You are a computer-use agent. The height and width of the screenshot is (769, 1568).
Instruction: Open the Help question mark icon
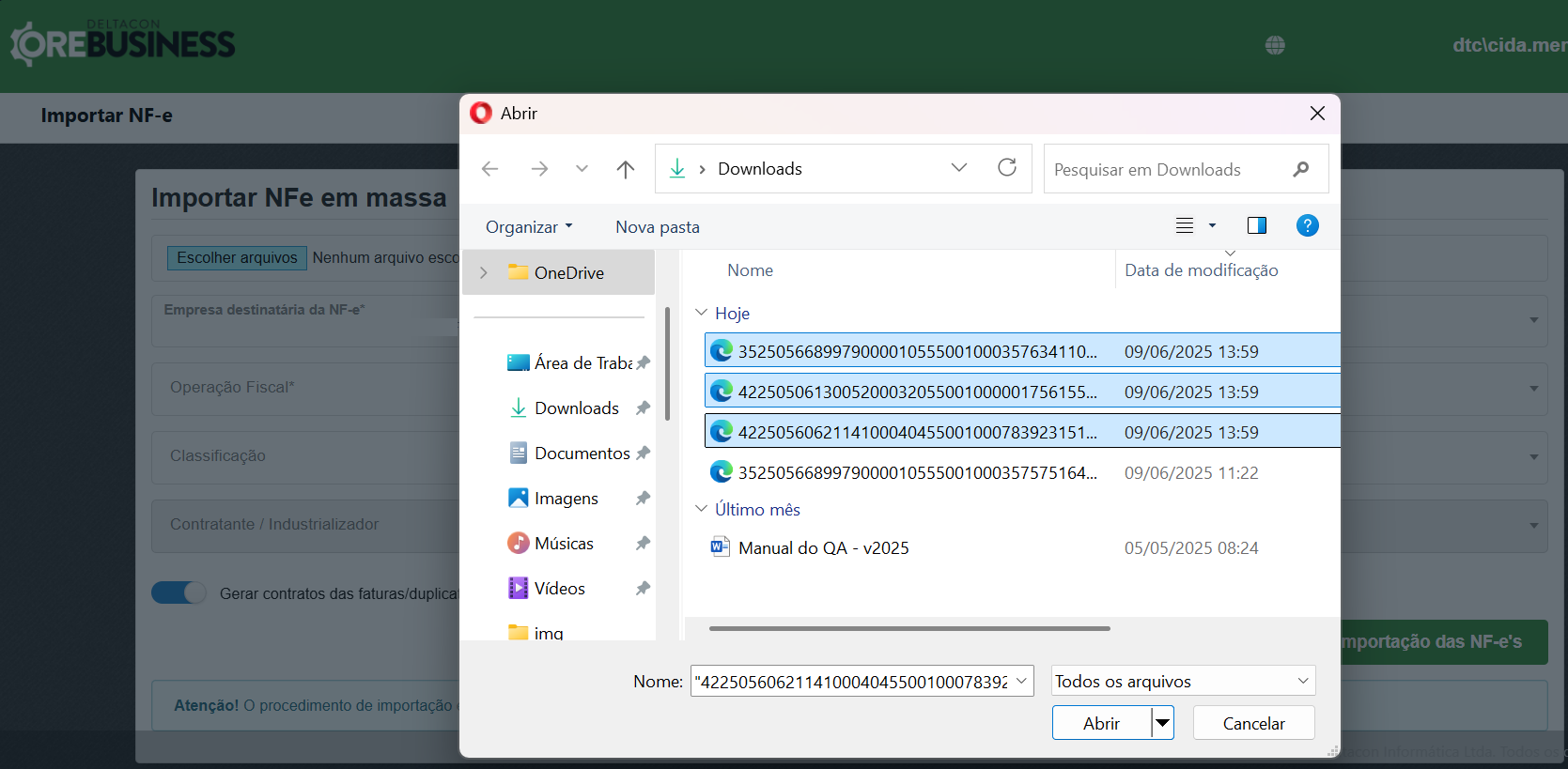point(1307,225)
